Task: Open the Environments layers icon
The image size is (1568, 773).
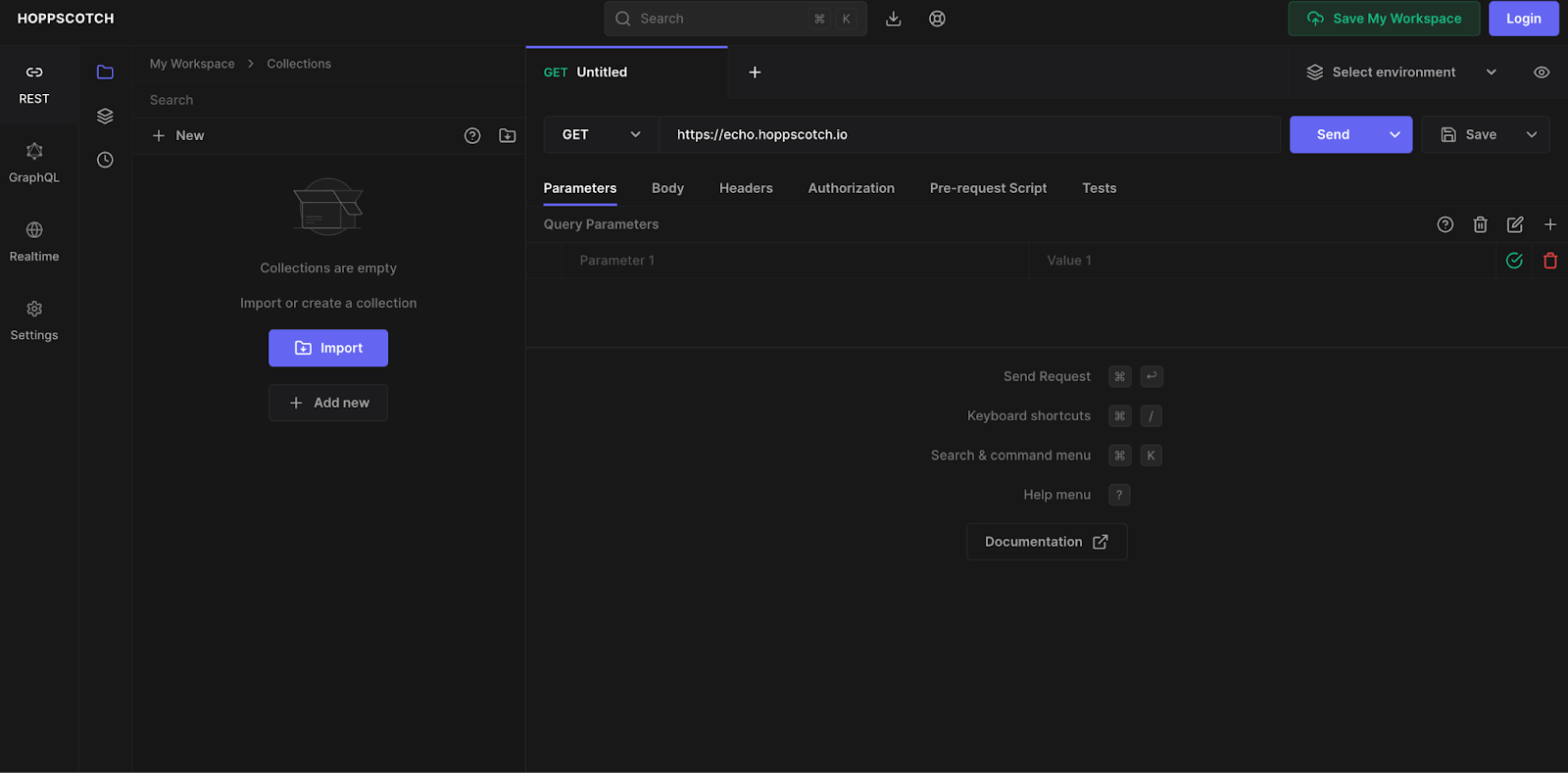Action: (x=105, y=116)
